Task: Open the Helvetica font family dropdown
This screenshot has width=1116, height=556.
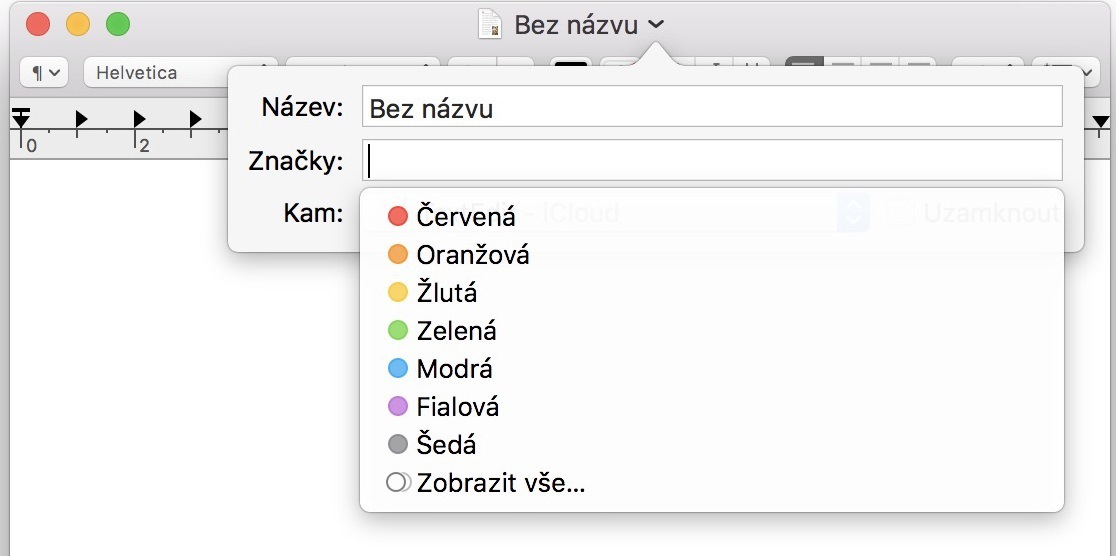Action: [155, 73]
